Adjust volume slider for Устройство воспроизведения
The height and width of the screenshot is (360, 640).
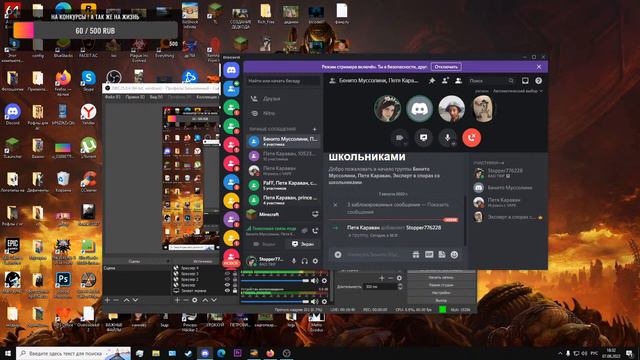[274, 302]
